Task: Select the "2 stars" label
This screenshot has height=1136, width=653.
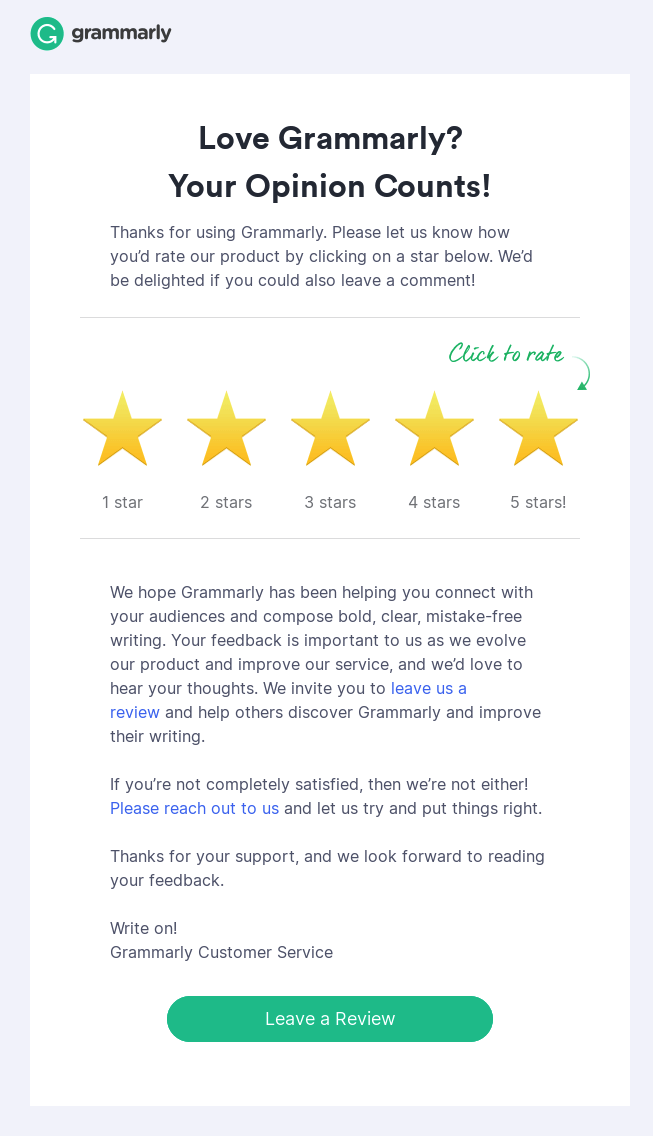Action: pyautogui.click(x=226, y=502)
